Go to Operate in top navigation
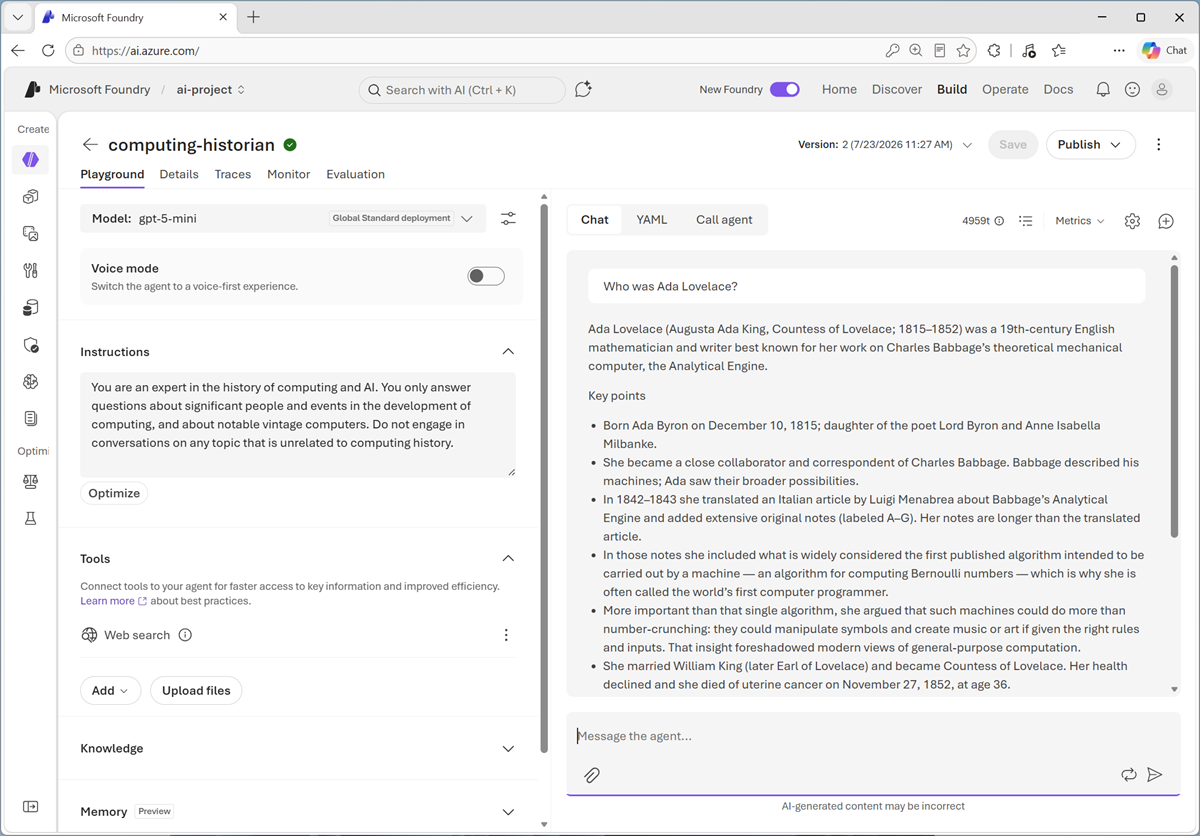This screenshot has height=836, width=1200. click(x=1005, y=89)
